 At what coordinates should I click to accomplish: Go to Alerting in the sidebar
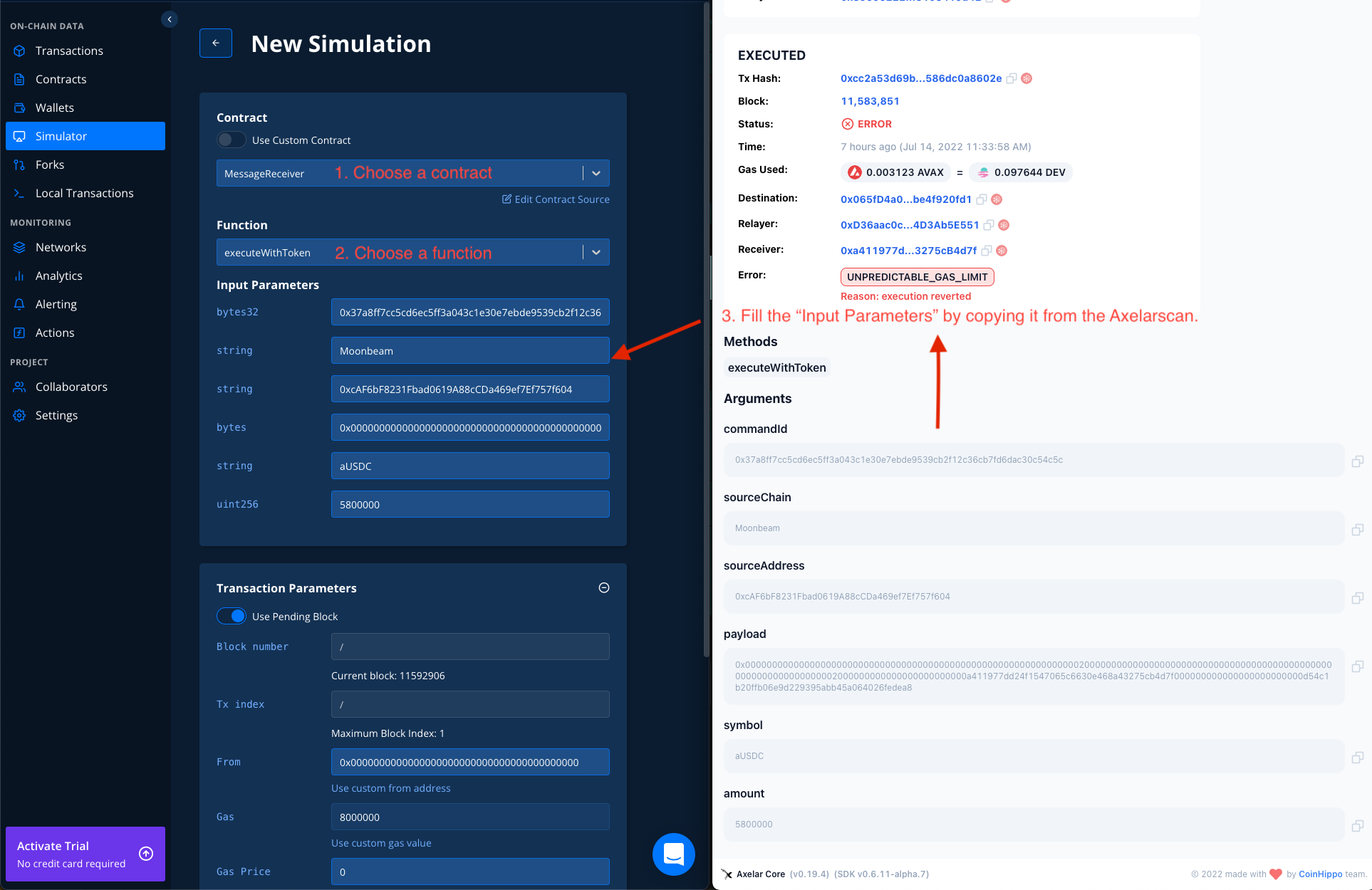coord(56,304)
